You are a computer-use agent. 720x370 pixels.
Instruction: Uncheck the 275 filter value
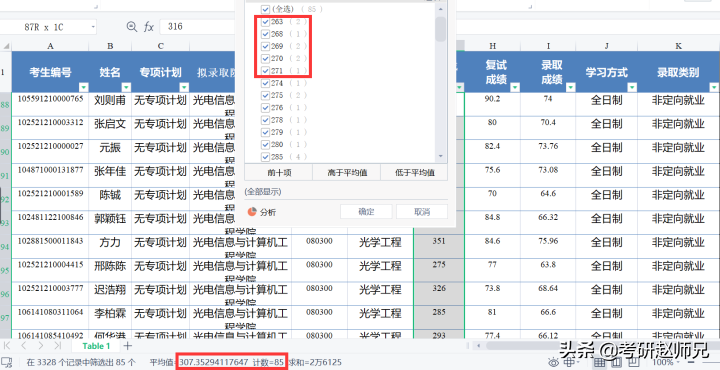pos(265,95)
